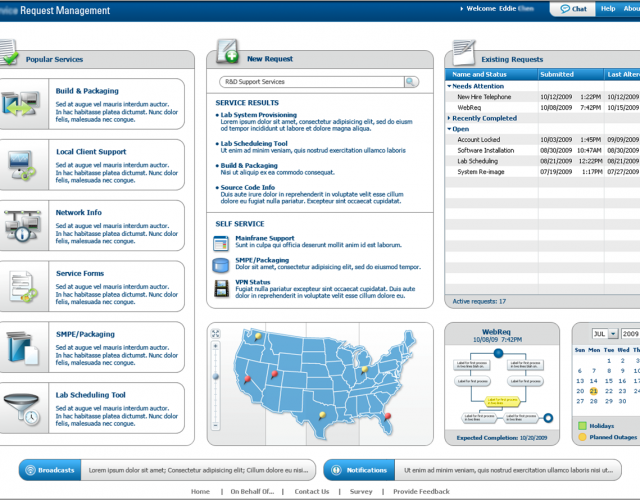Click Expected Completion date in WebReq panel
This screenshot has width=640, height=500.
tap(502, 438)
